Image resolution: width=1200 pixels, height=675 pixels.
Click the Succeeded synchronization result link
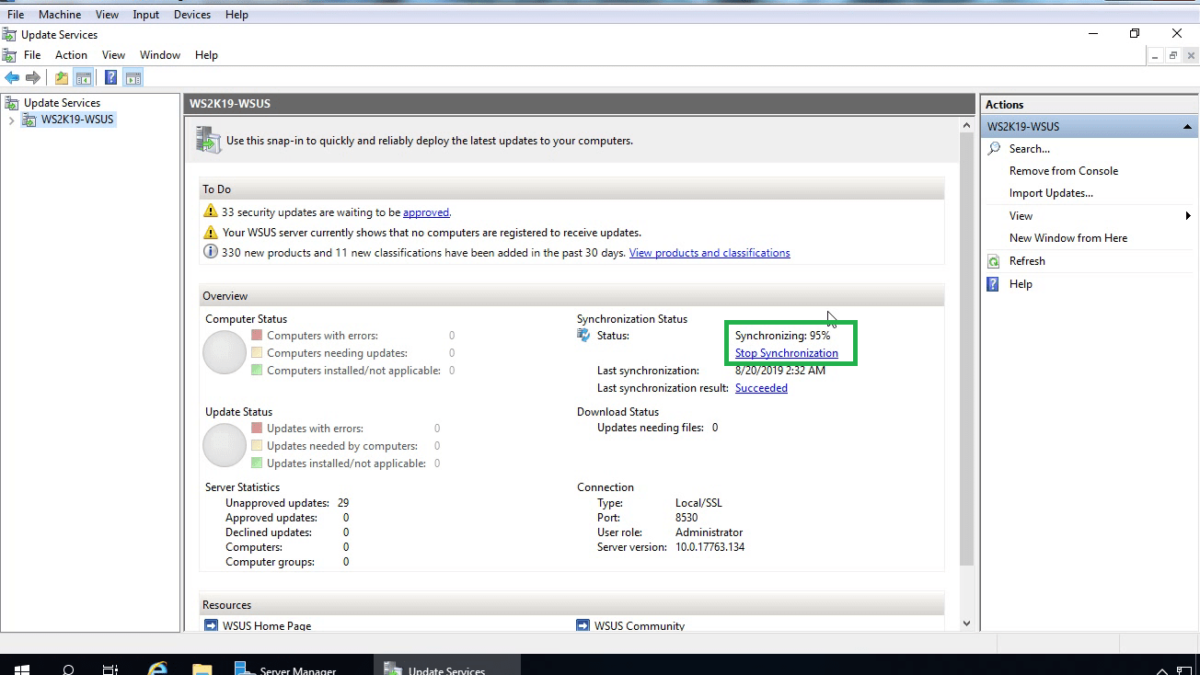pyautogui.click(x=761, y=388)
